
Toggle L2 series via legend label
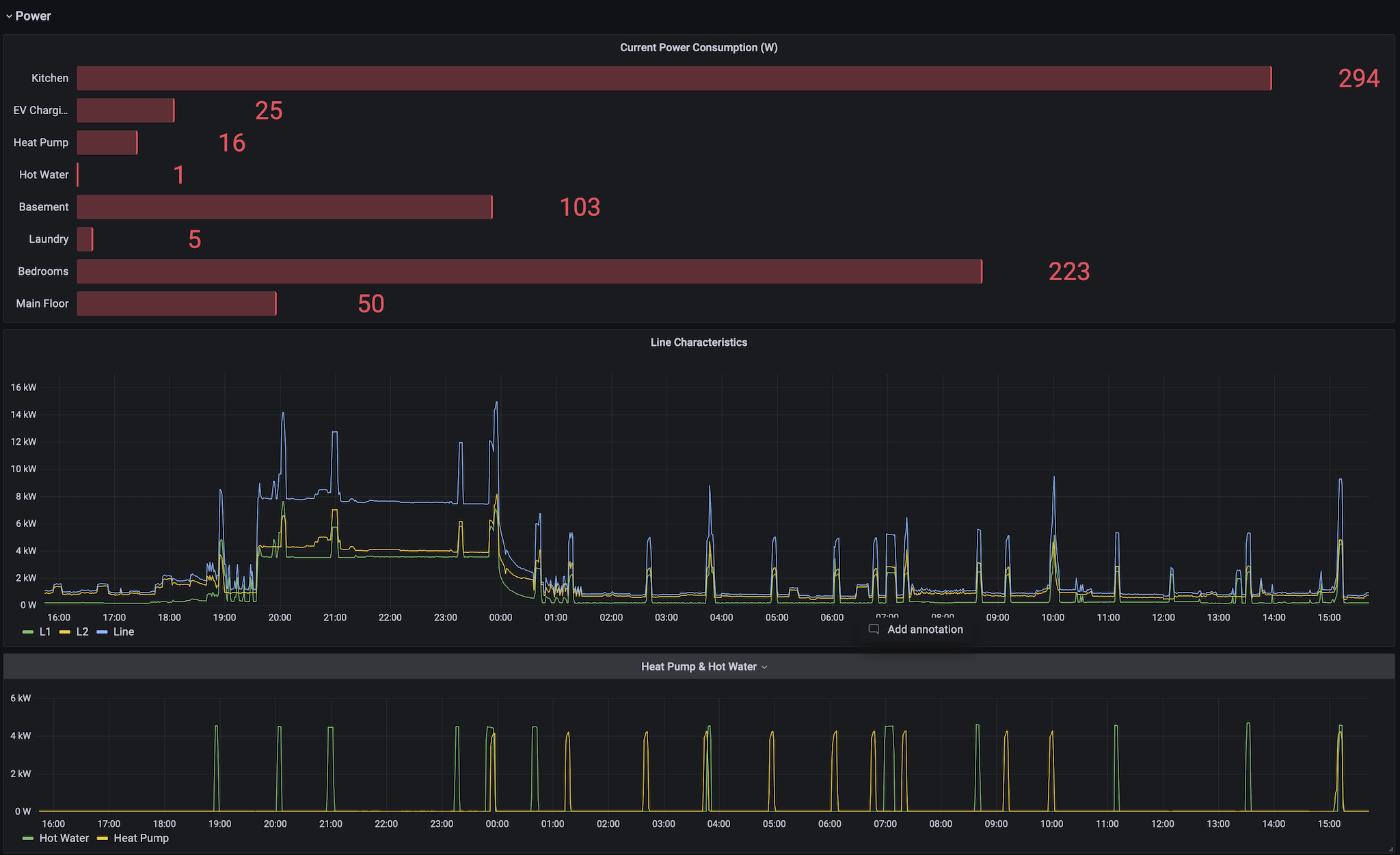[82, 632]
